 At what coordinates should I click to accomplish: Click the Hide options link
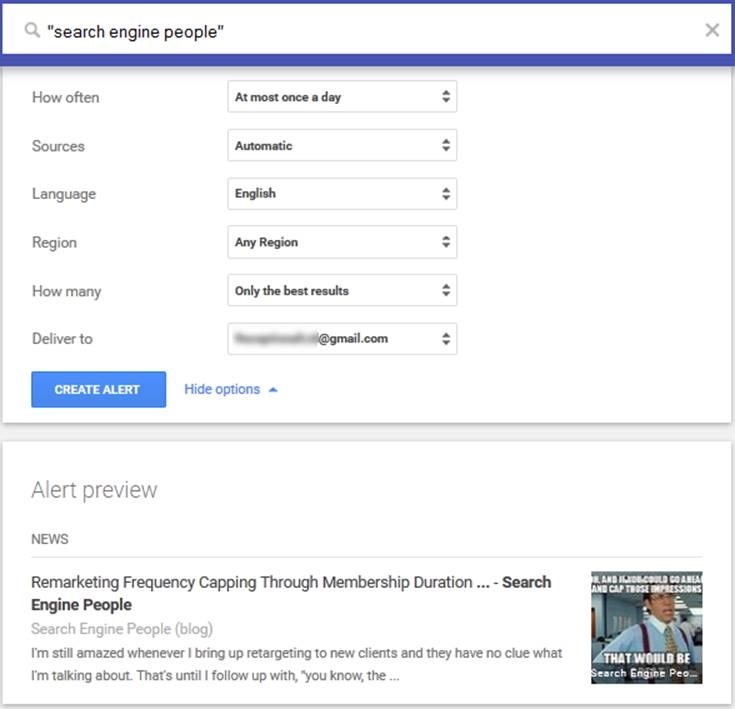point(222,389)
